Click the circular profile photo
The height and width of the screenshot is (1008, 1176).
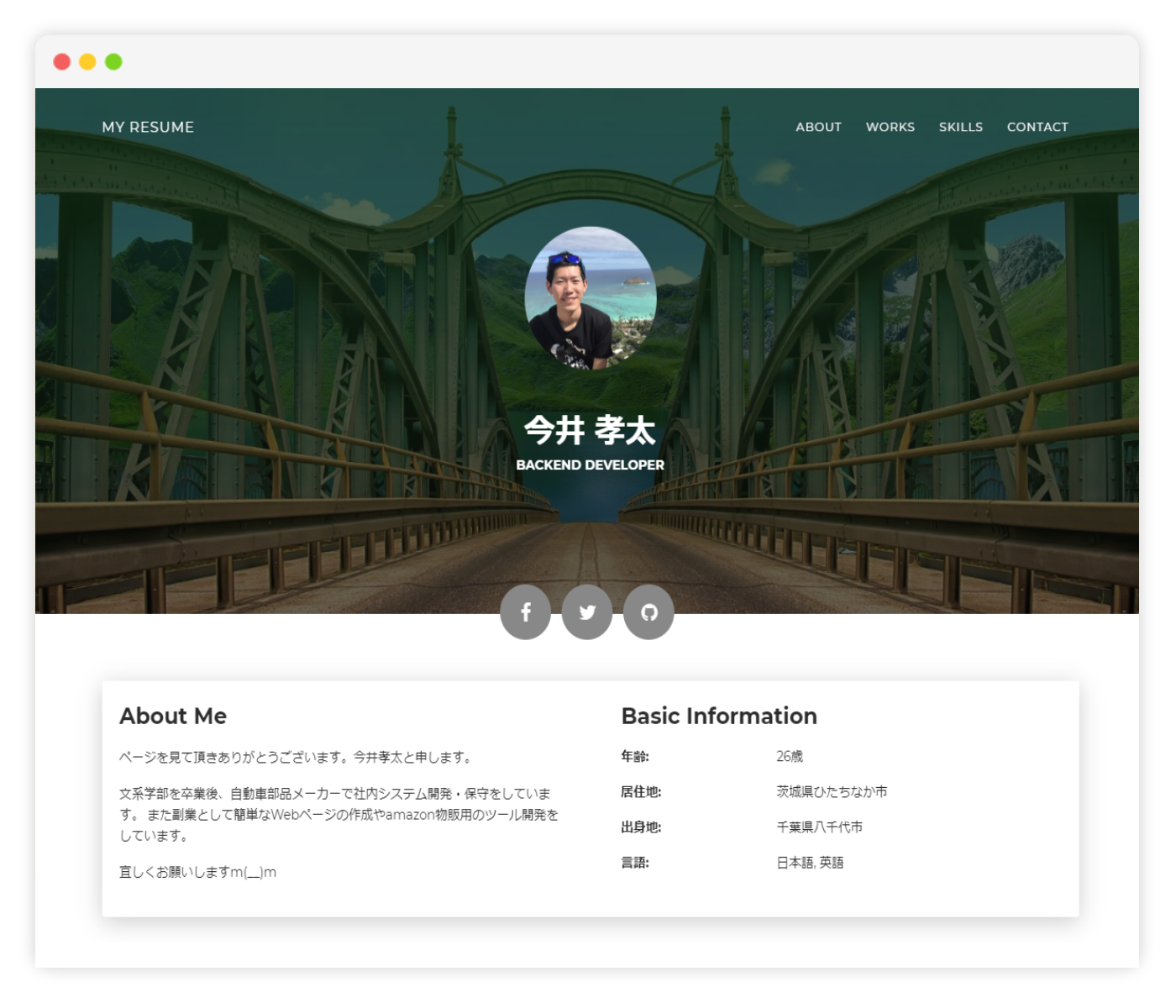pyautogui.click(x=591, y=298)
